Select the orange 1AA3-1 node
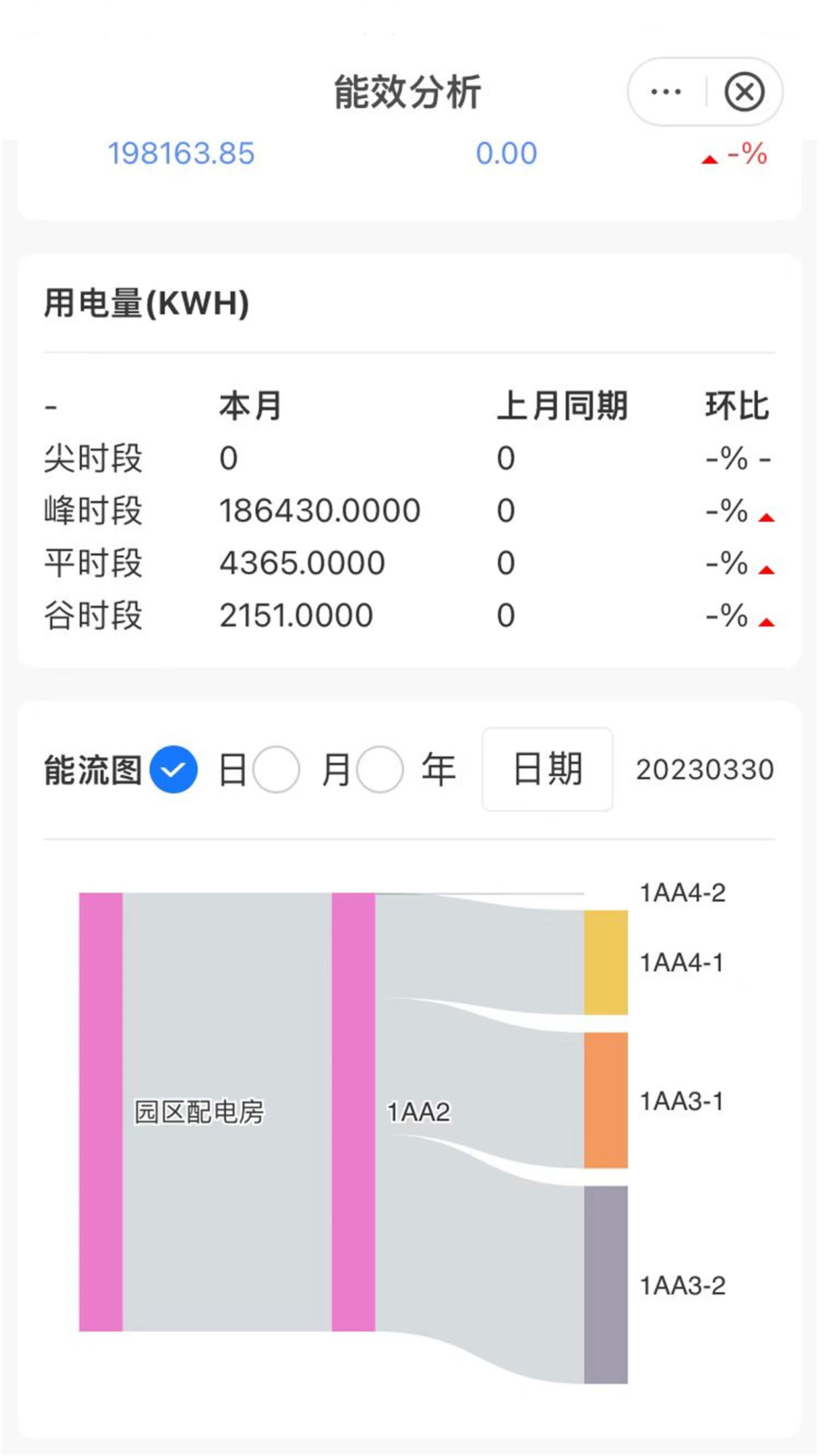 point(605,1101)
